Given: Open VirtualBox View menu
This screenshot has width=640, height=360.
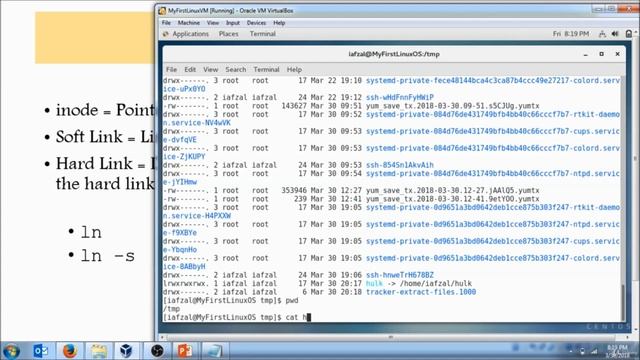Looking at the screenshot, I should pyautogui.click(x=213, y=23).
